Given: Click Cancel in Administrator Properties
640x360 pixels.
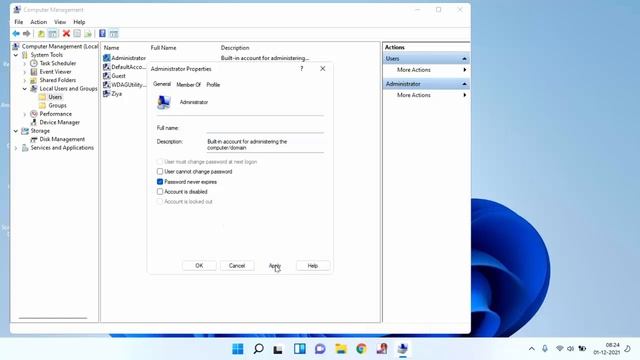Looking at the screenshot, I should point(237,266).
